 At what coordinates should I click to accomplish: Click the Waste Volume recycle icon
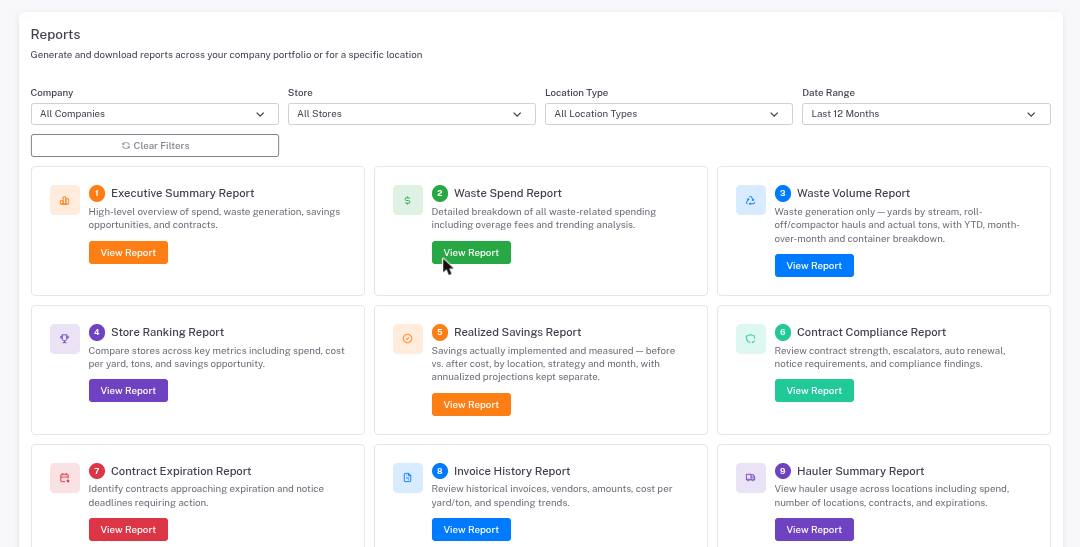751,200
